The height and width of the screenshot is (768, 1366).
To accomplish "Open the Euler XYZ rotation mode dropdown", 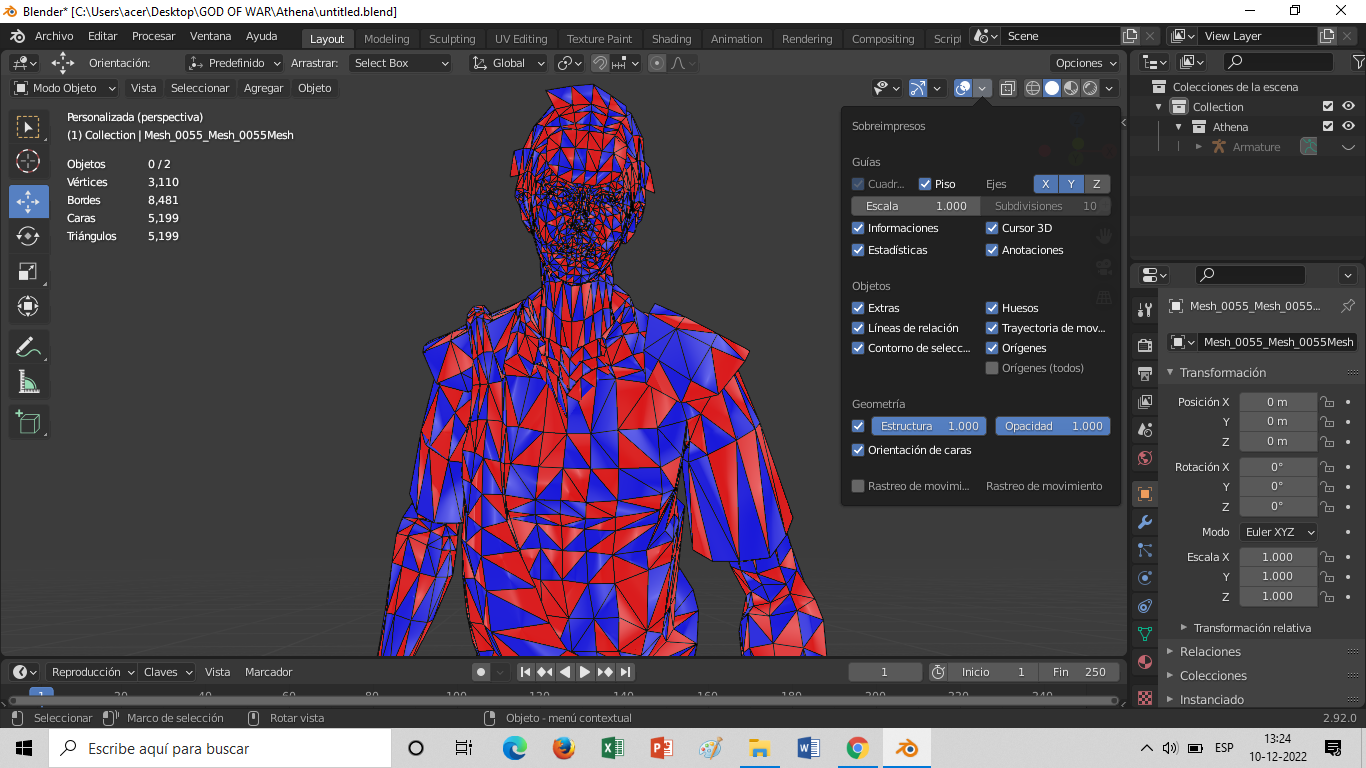I will point(1278,532).
